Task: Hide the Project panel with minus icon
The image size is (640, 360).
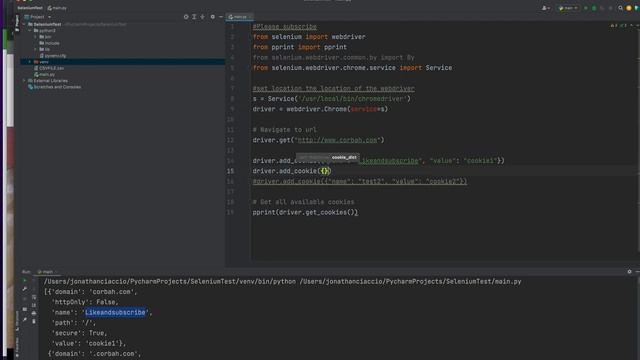Action: pos(221,17)
